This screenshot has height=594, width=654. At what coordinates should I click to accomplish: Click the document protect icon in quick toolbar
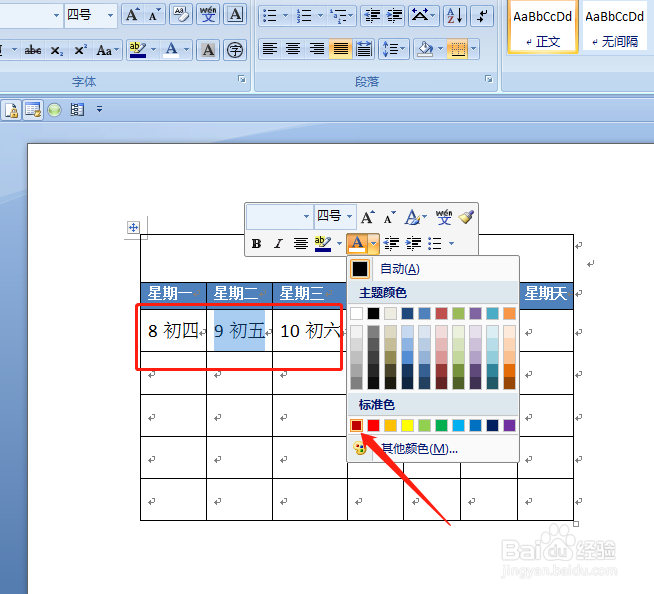coord(11,110)
